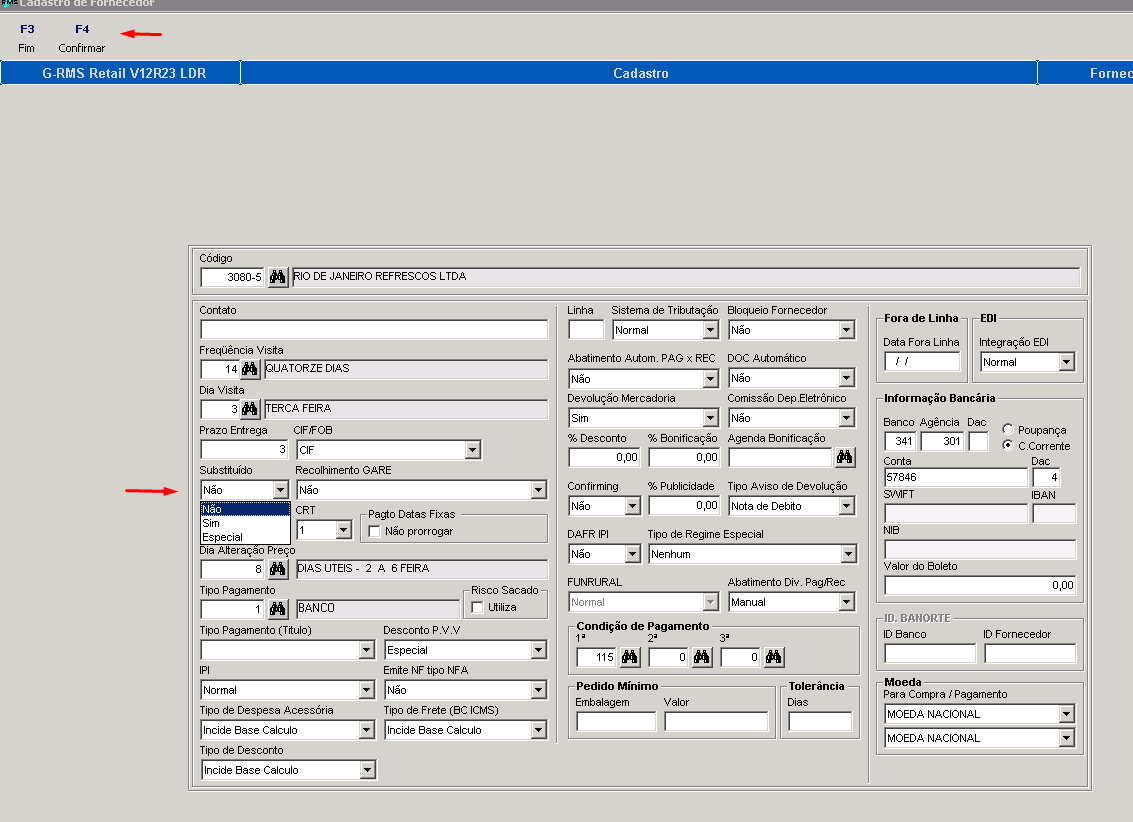Click the % Desconto field
Screen dimensions: 1133x822
click(604, 457)
